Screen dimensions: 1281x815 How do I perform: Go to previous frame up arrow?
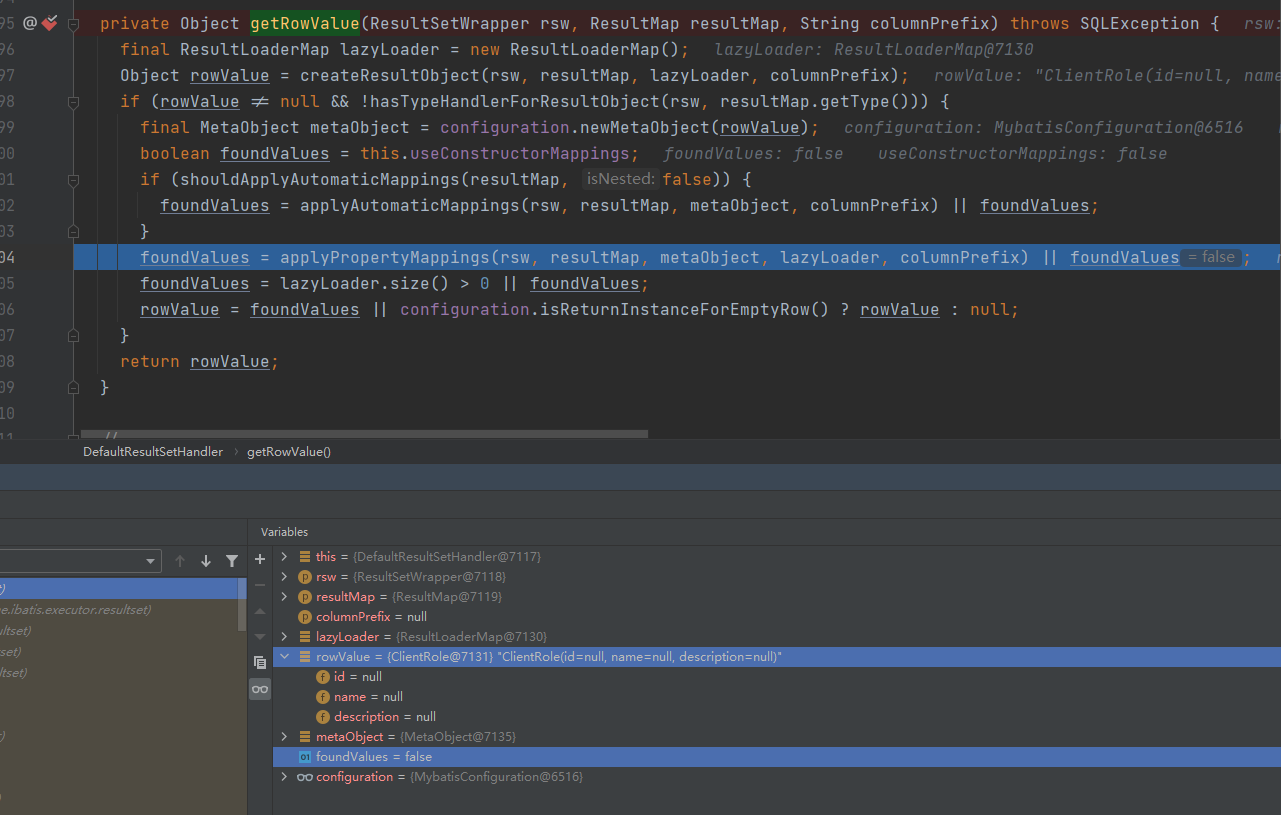coord(180,561)
